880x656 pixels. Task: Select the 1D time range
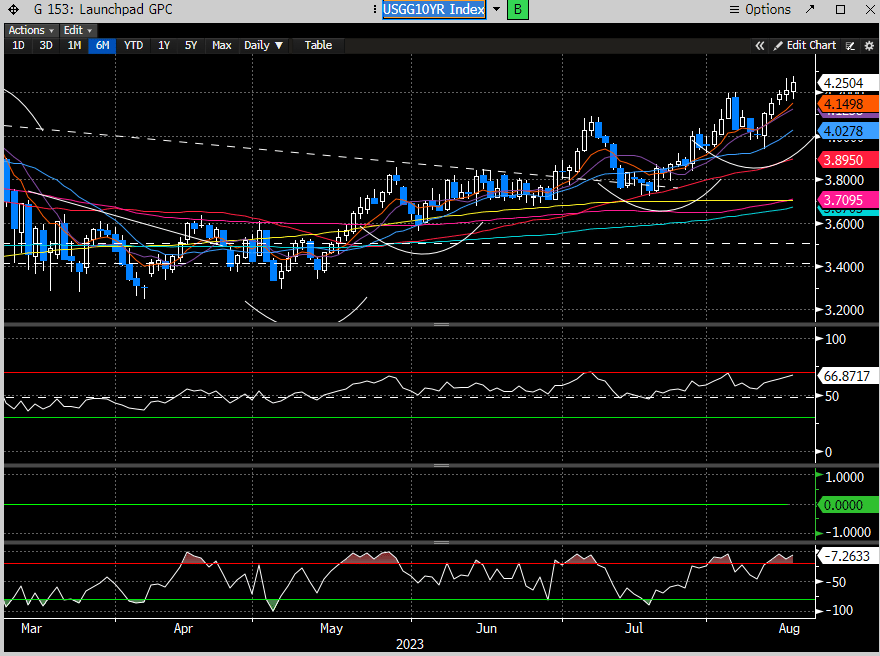[18, 45]
